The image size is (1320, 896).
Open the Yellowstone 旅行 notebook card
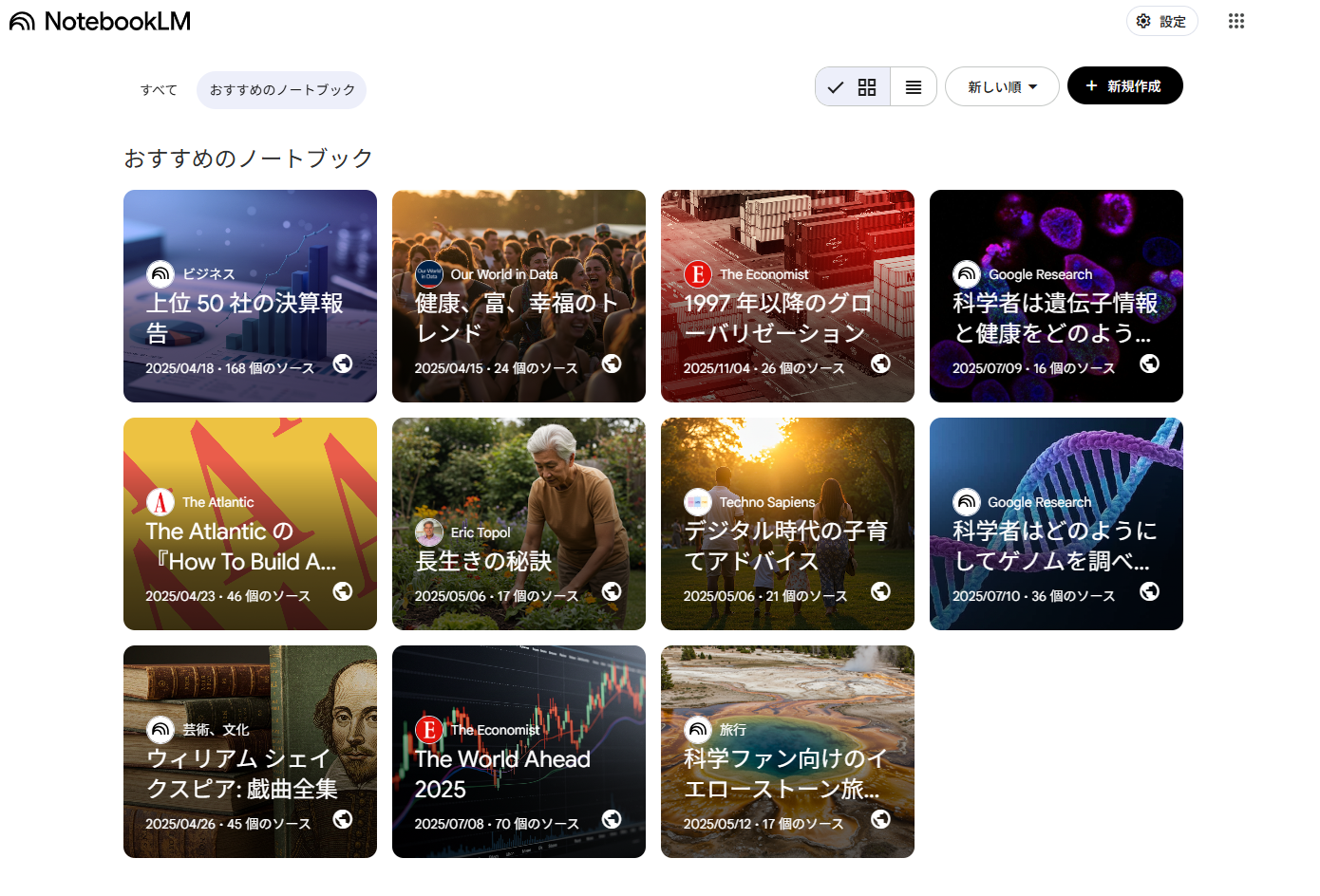787,752
